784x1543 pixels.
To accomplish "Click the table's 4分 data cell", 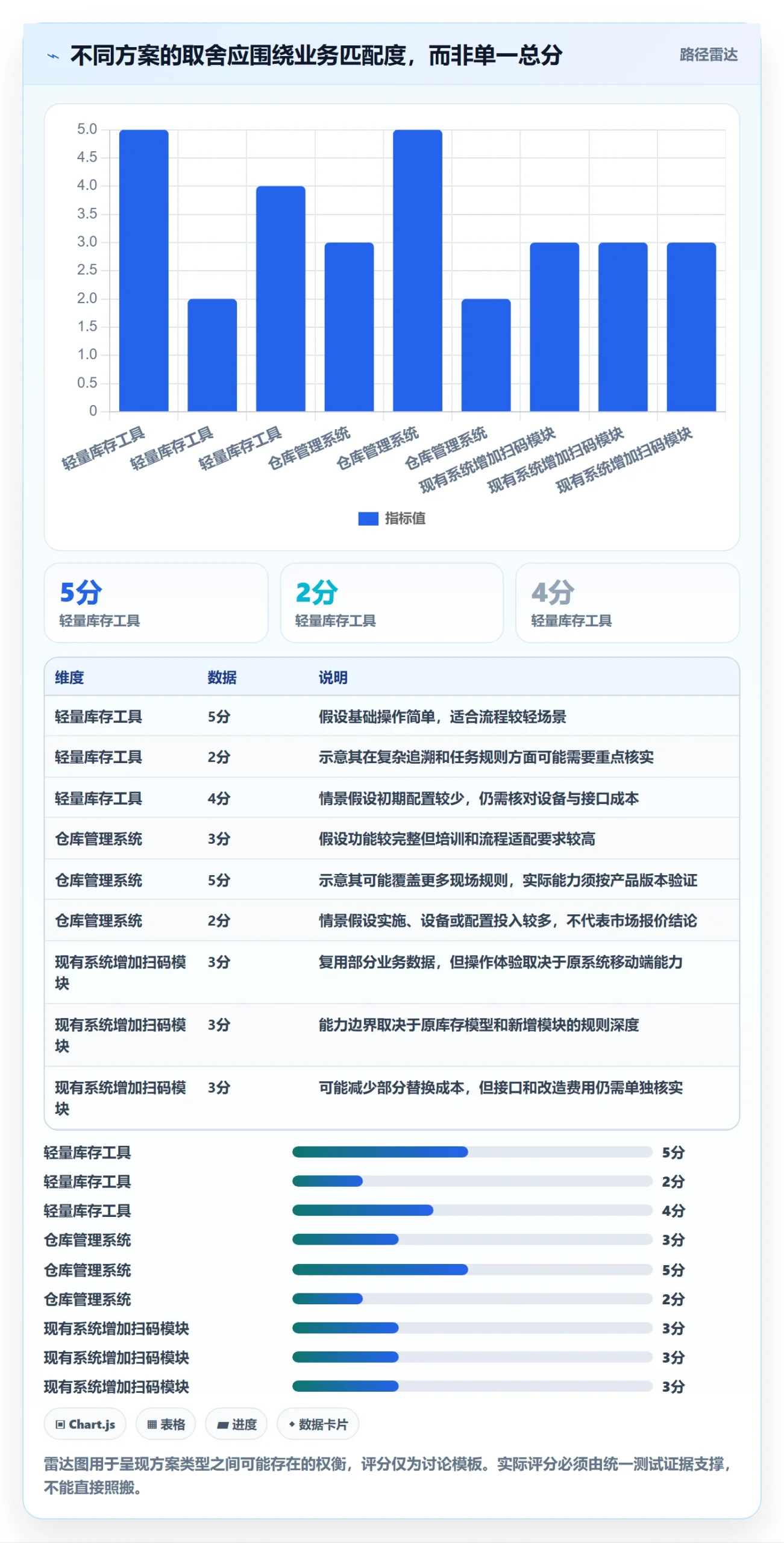I will [219, 799].
